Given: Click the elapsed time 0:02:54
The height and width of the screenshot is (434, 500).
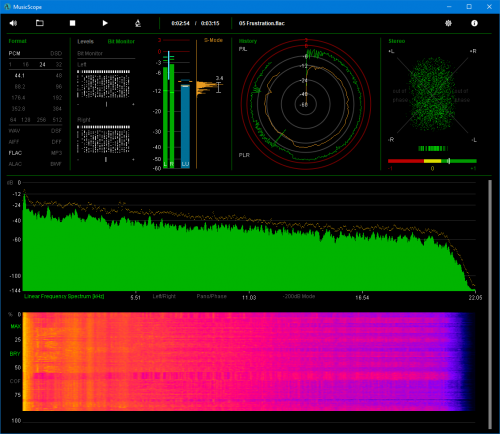Looking at the screenshot, I should [180, 23].
